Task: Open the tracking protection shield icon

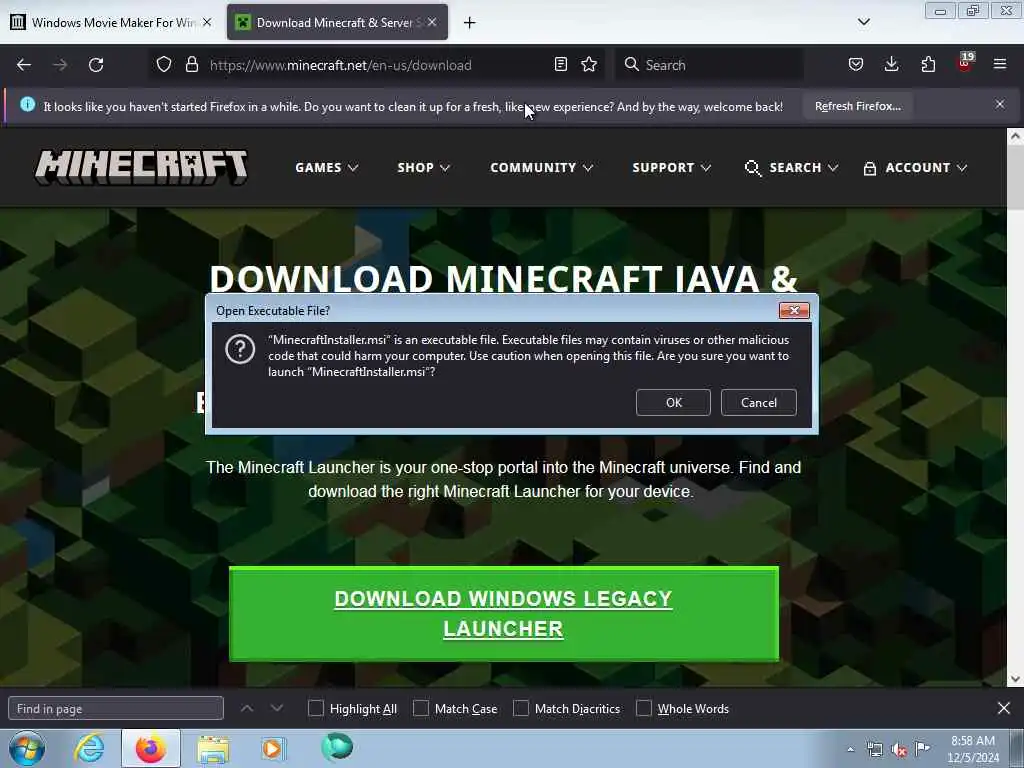Action: tap(164, 64)
